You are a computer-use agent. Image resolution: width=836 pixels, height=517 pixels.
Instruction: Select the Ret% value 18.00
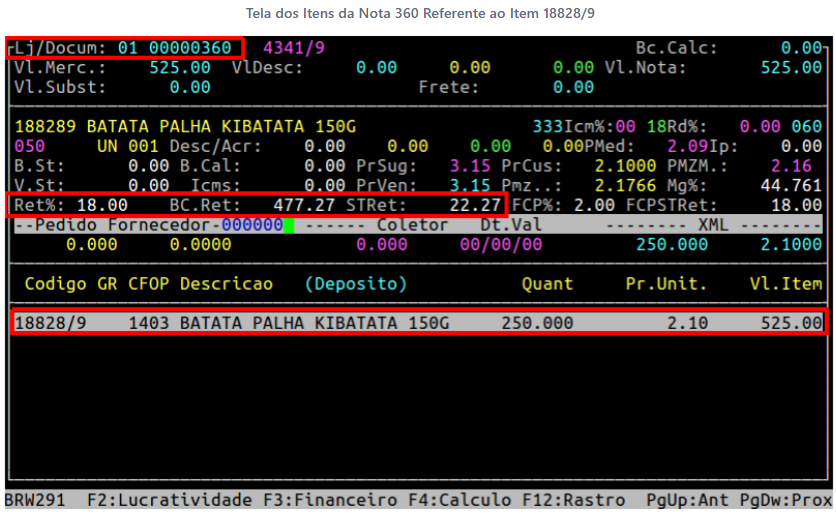tap(103, 205)
